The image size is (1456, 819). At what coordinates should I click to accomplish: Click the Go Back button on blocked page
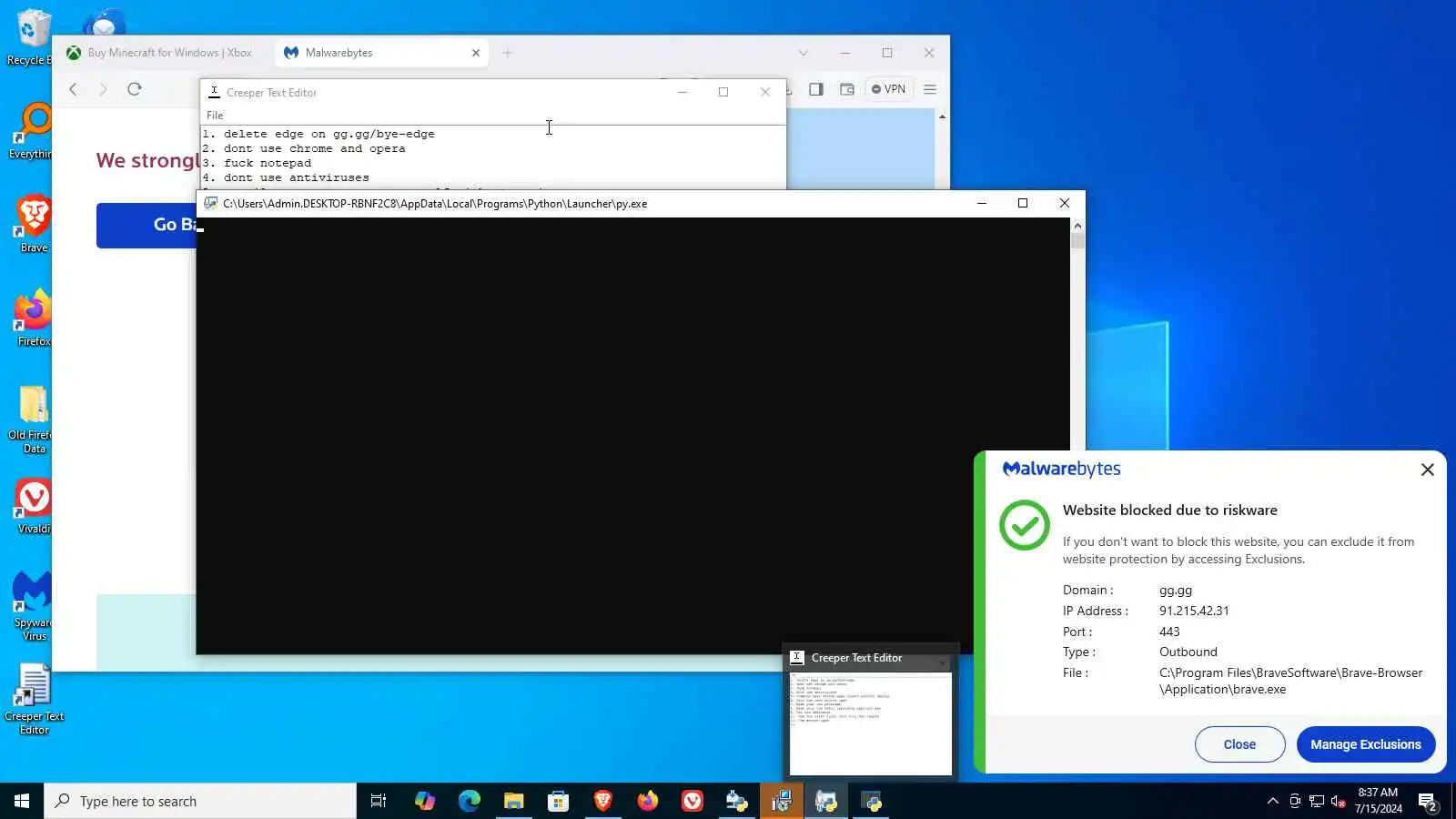(147, 225)
